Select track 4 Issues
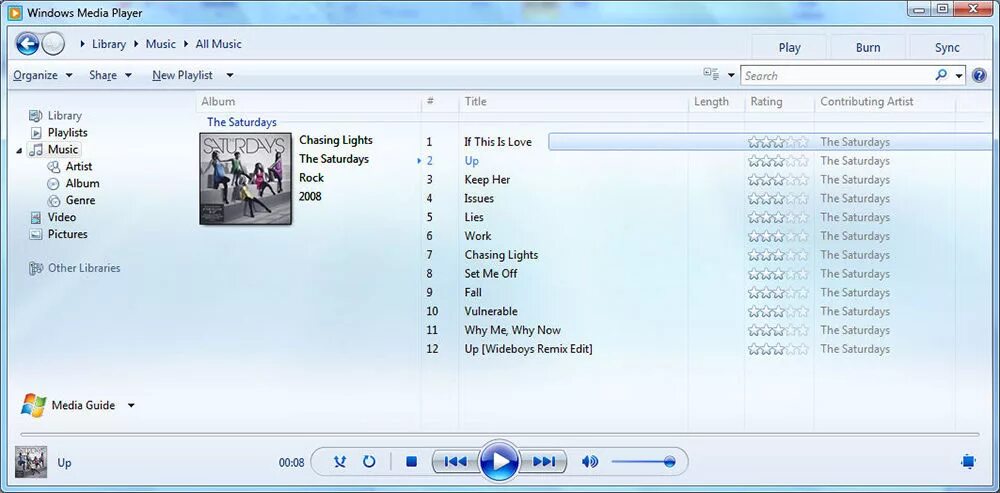The image size is (1000, 493). 479,198
